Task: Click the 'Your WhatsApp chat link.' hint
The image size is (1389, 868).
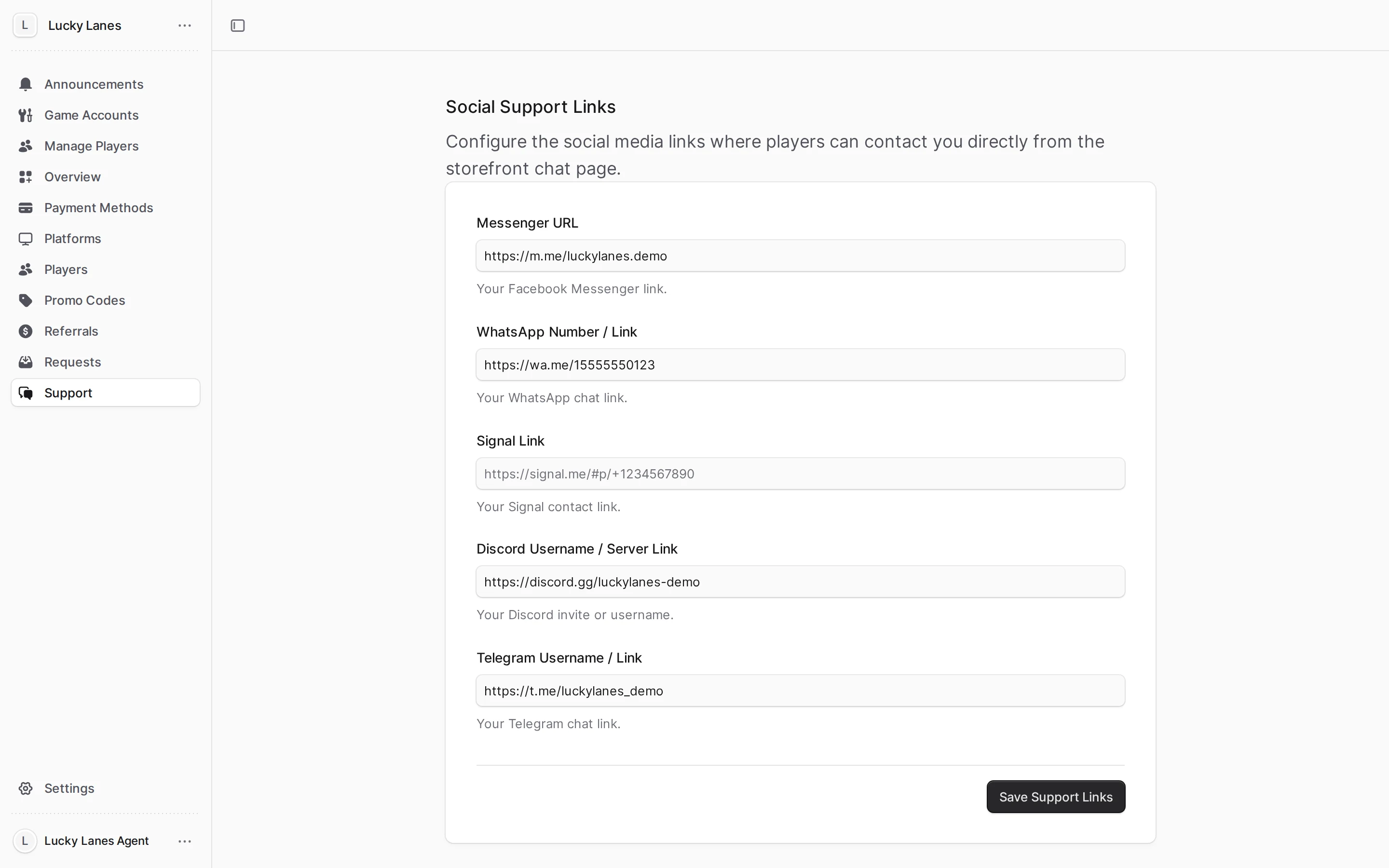Action: pos(552,398)
